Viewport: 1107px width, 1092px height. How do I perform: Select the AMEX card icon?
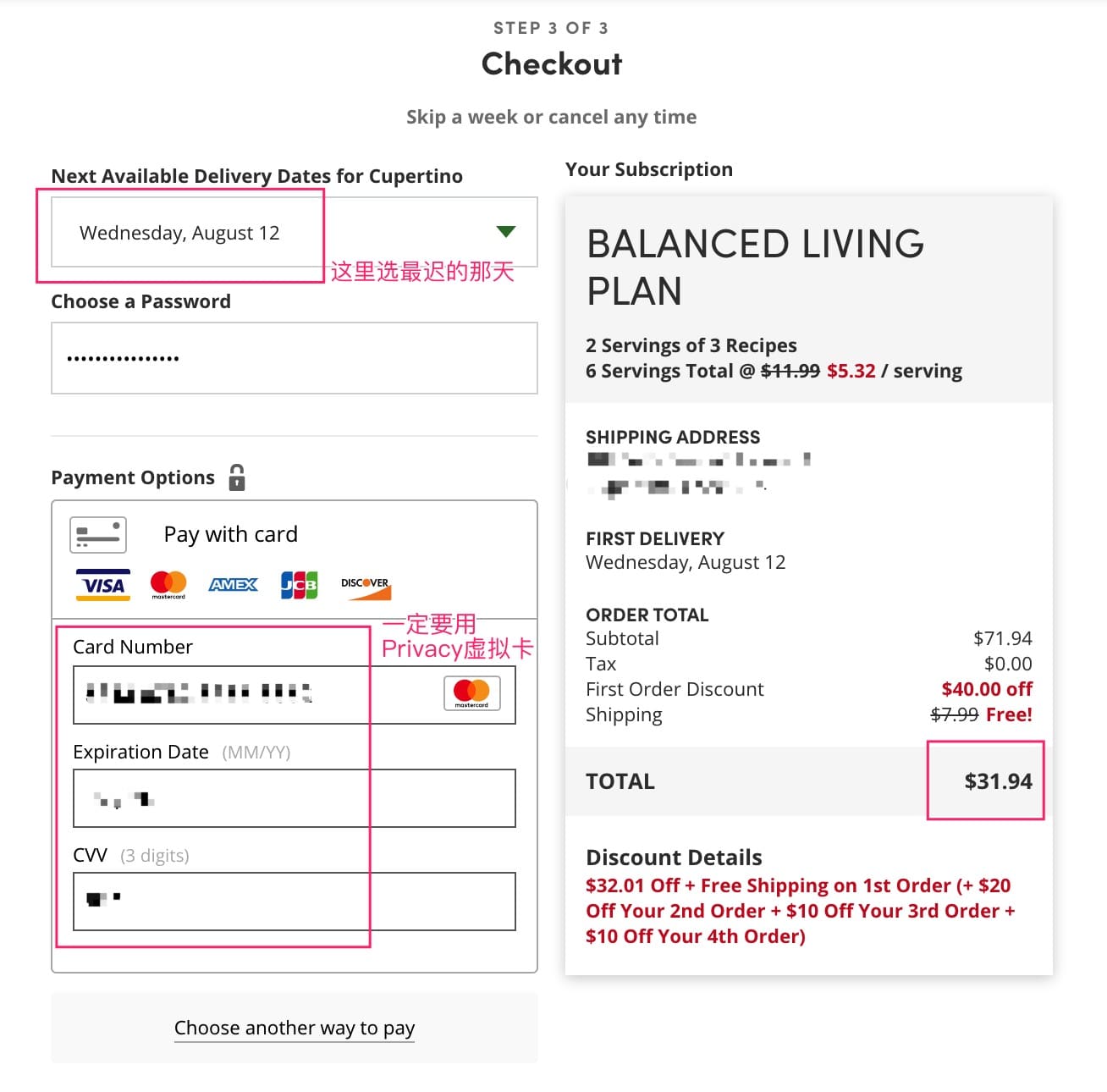point(233,585)
